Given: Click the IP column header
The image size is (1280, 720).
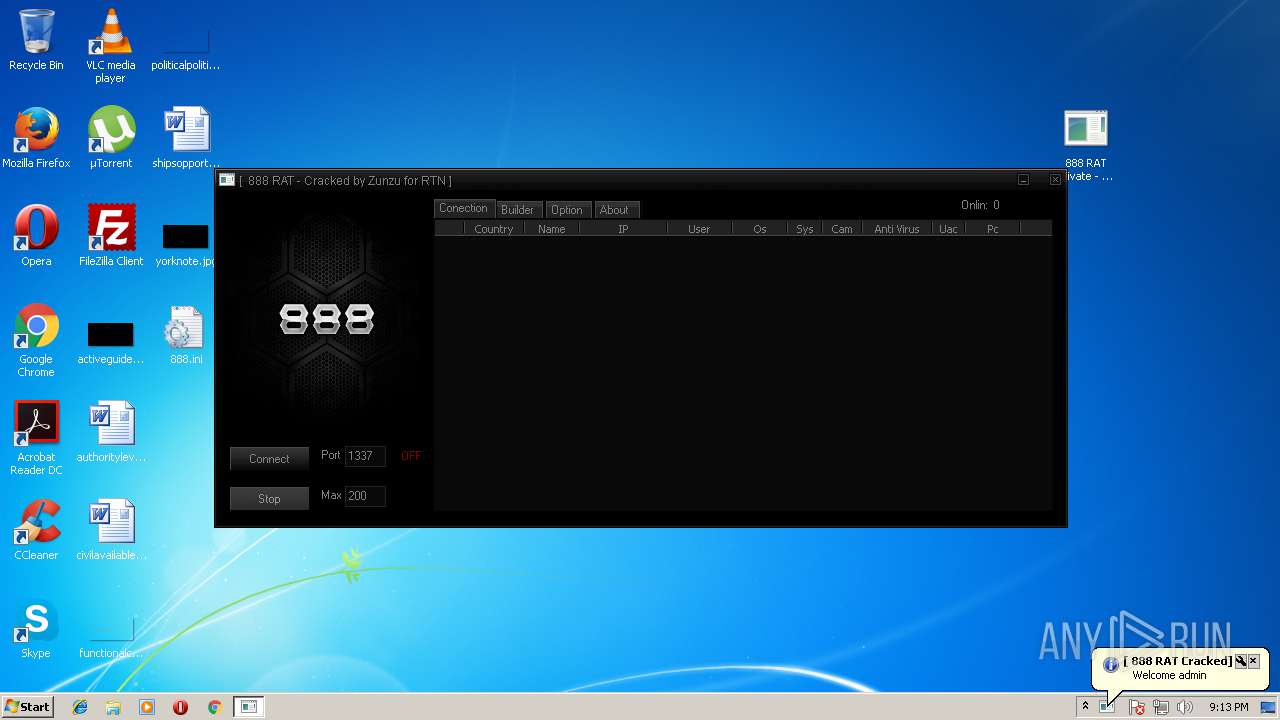Looking at the screenshot, I should pyautogui.click(x=623, y=229).
